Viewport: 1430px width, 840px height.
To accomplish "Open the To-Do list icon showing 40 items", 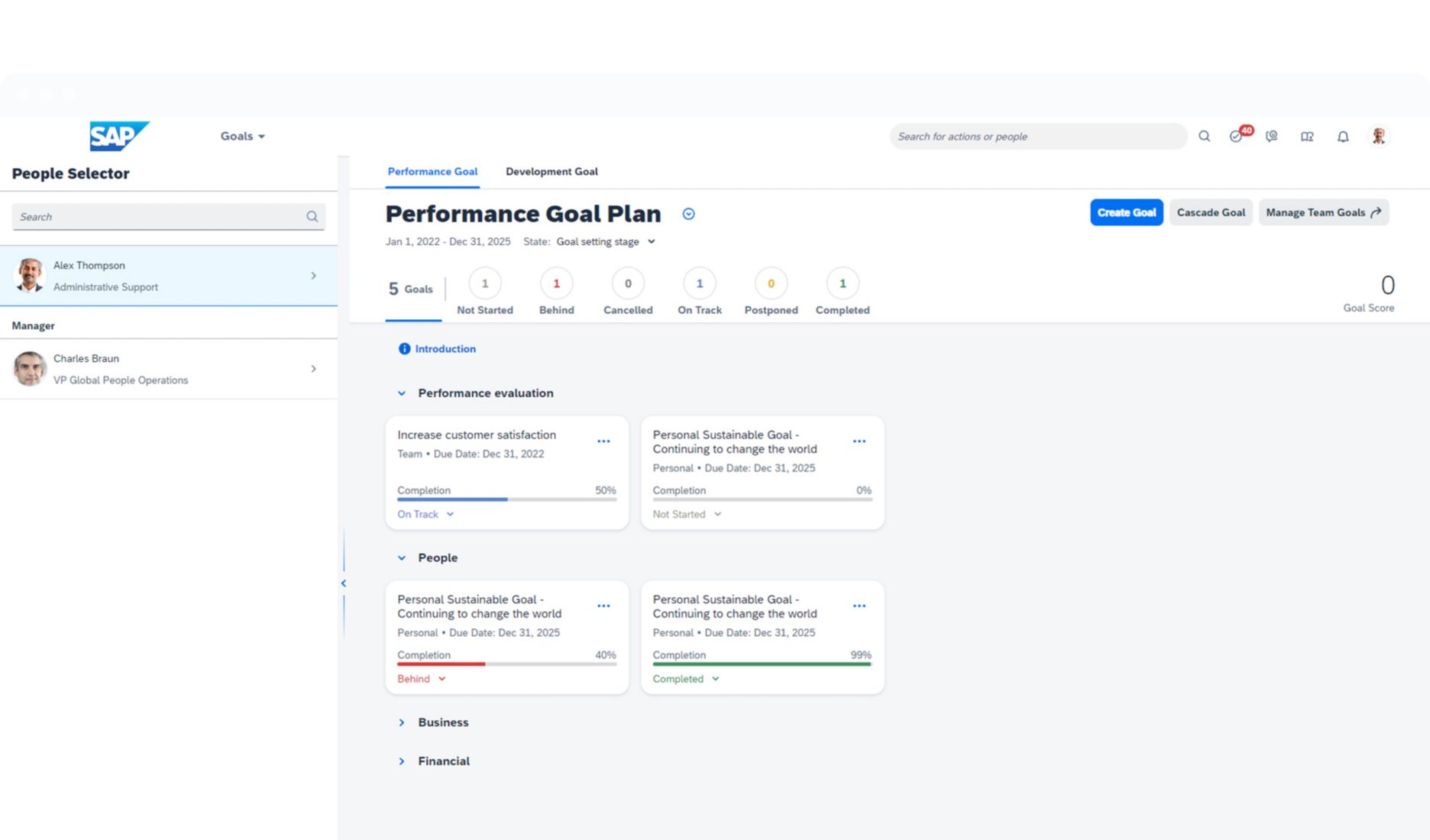I will [1237, 136].
